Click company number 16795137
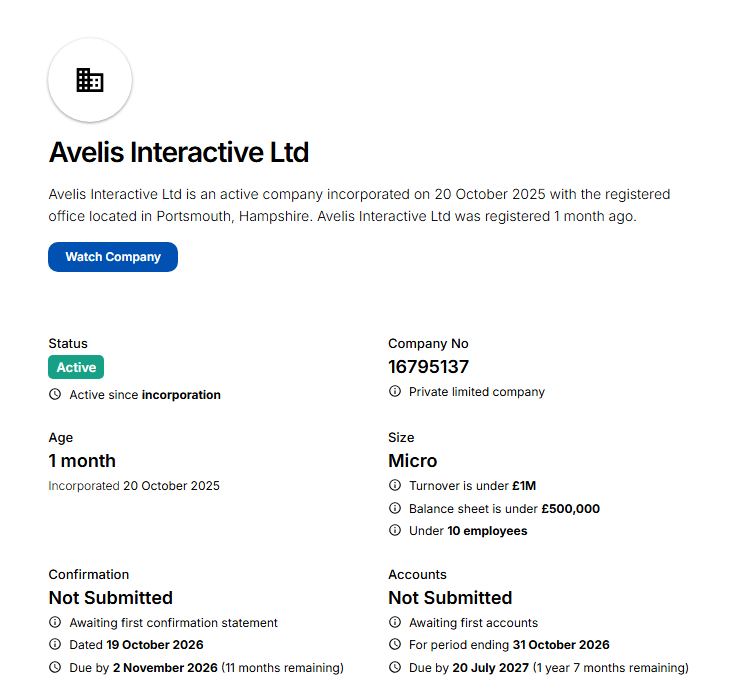 pyautogui.click(x=428, y=367)
